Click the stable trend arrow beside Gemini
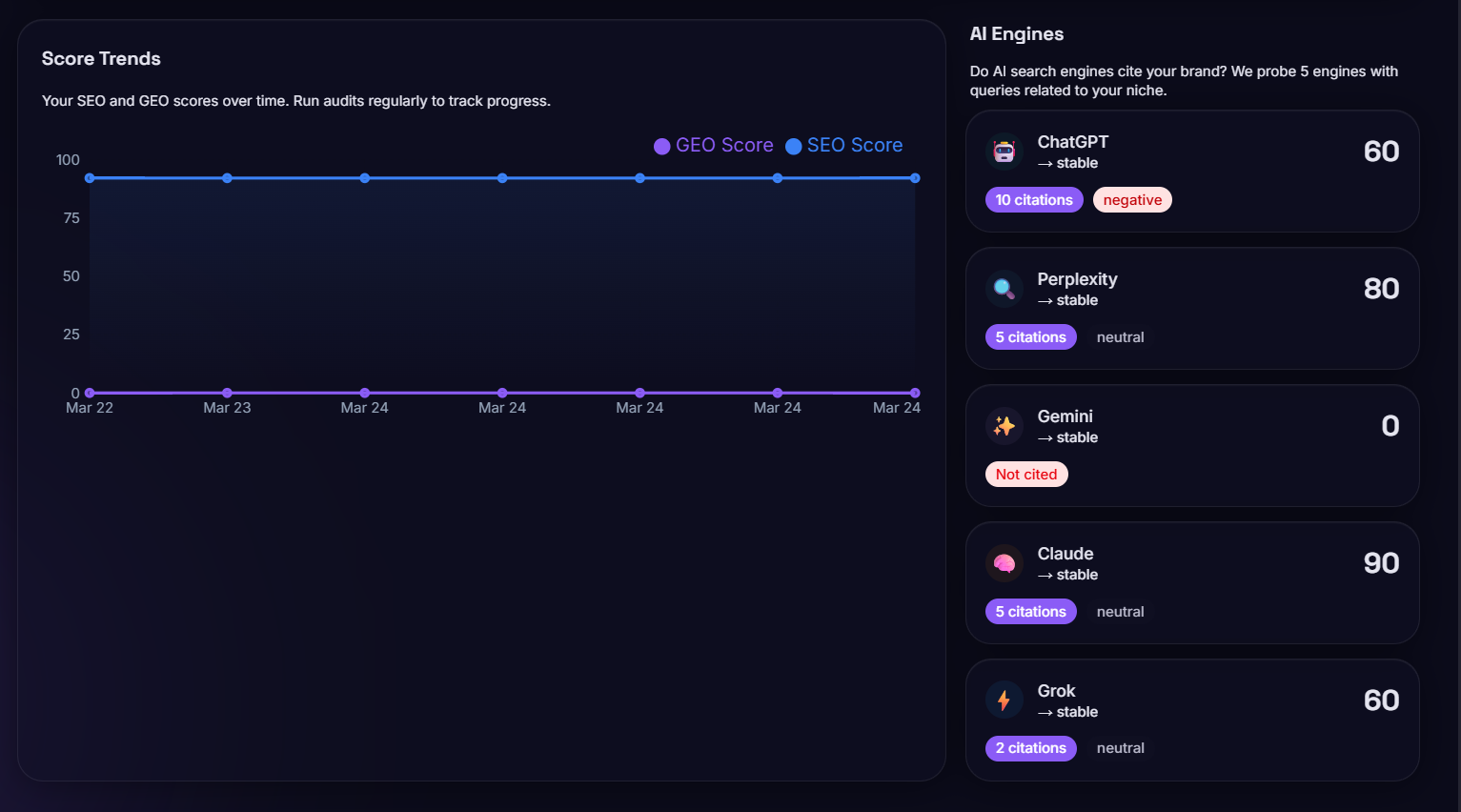The height and width of the screenshot is (812, 1461). (1044, 437)
